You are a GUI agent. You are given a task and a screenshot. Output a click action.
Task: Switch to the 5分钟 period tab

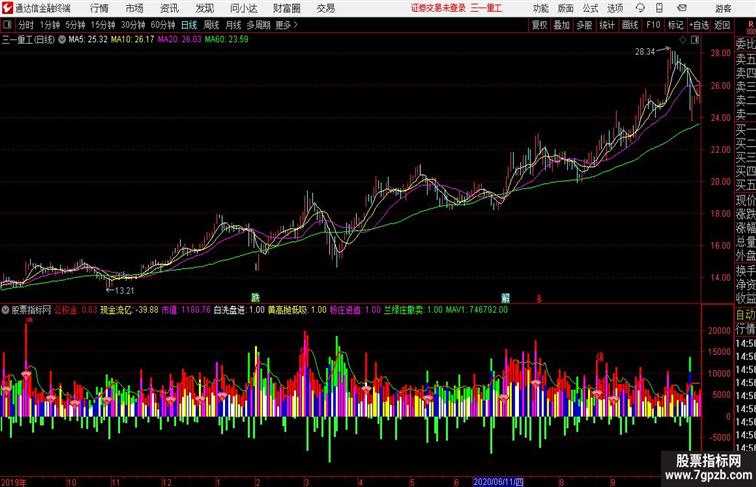click(x=75, y=25)
